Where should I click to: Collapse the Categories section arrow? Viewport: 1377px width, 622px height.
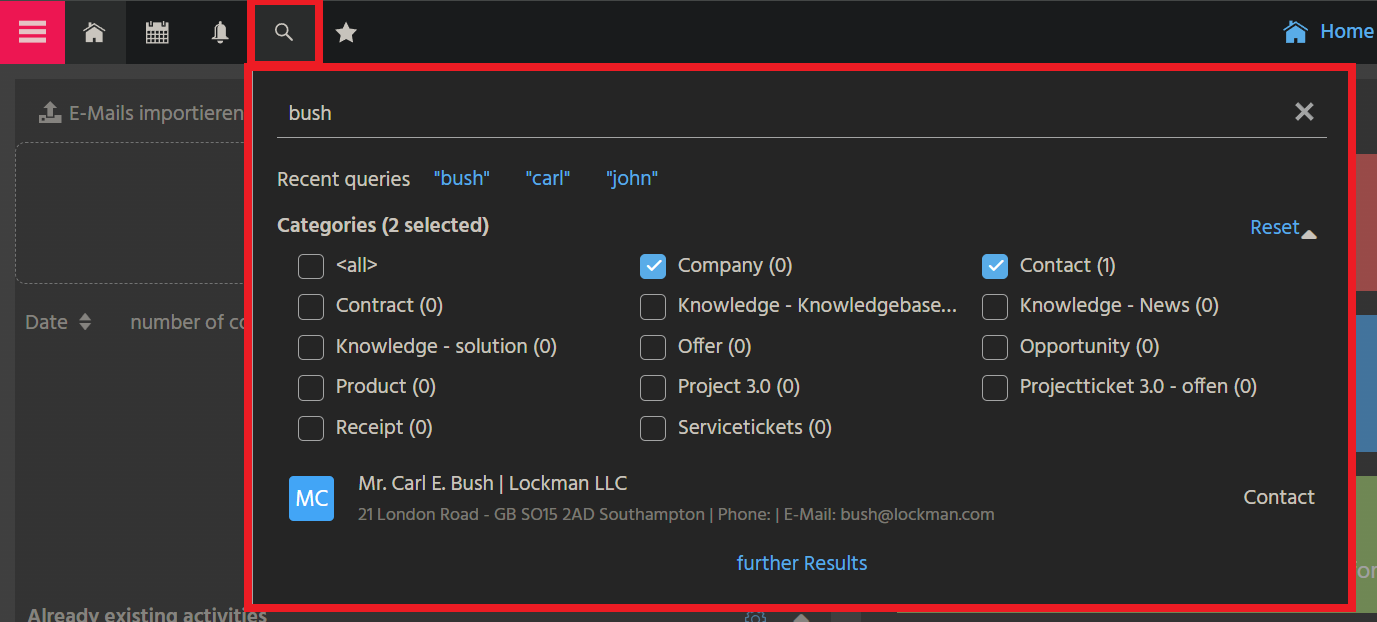1309,235
